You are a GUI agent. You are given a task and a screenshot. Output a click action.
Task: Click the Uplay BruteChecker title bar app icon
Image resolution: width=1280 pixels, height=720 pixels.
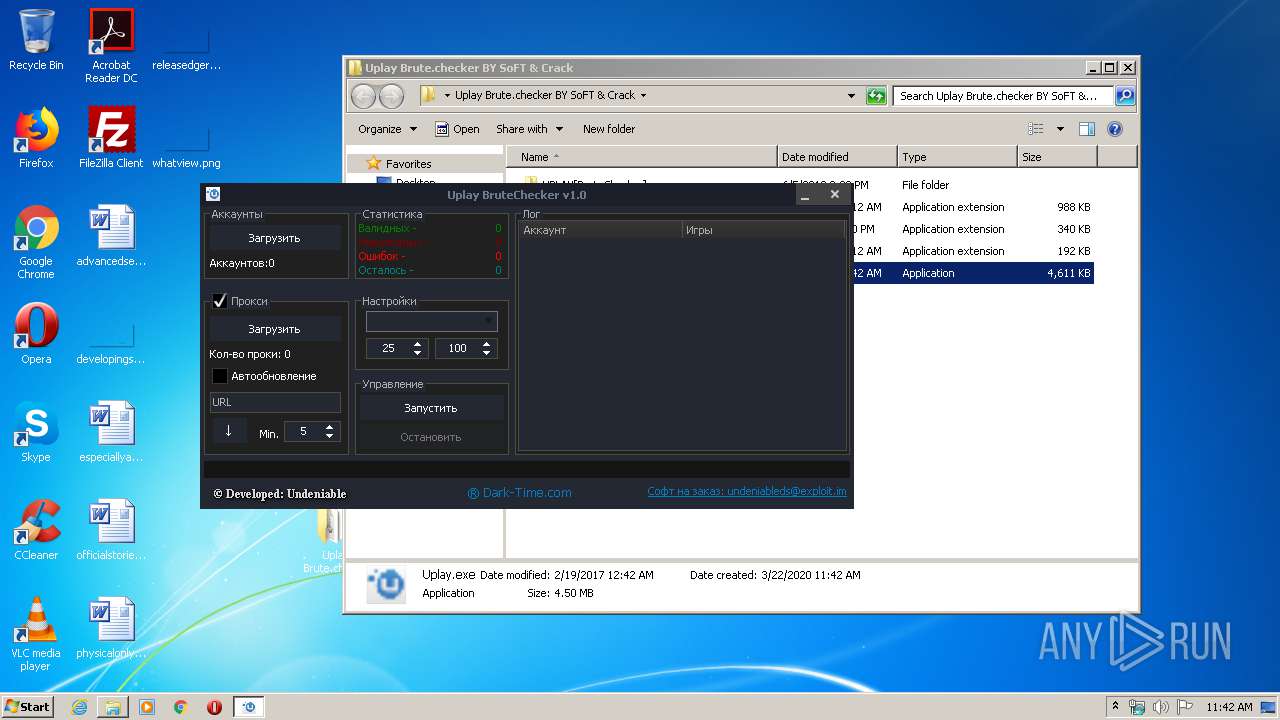[212, 194]
